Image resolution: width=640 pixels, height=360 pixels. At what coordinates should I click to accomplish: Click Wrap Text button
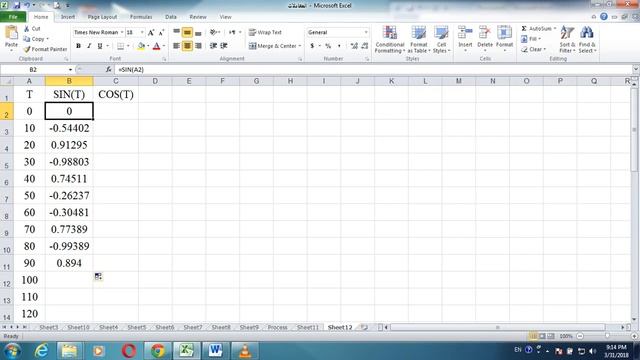point(265,32)
